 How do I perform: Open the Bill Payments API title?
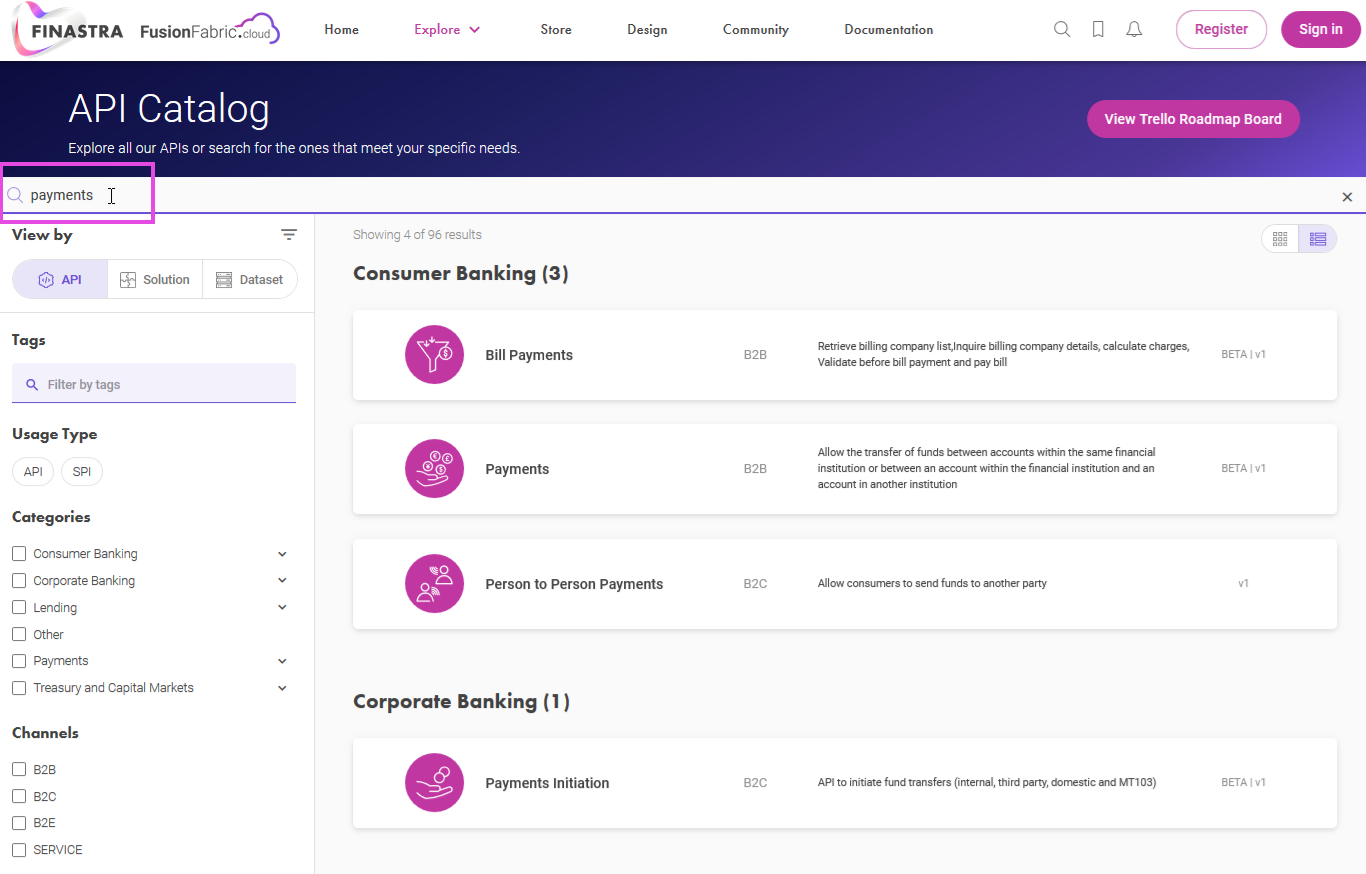click(529, 355)
